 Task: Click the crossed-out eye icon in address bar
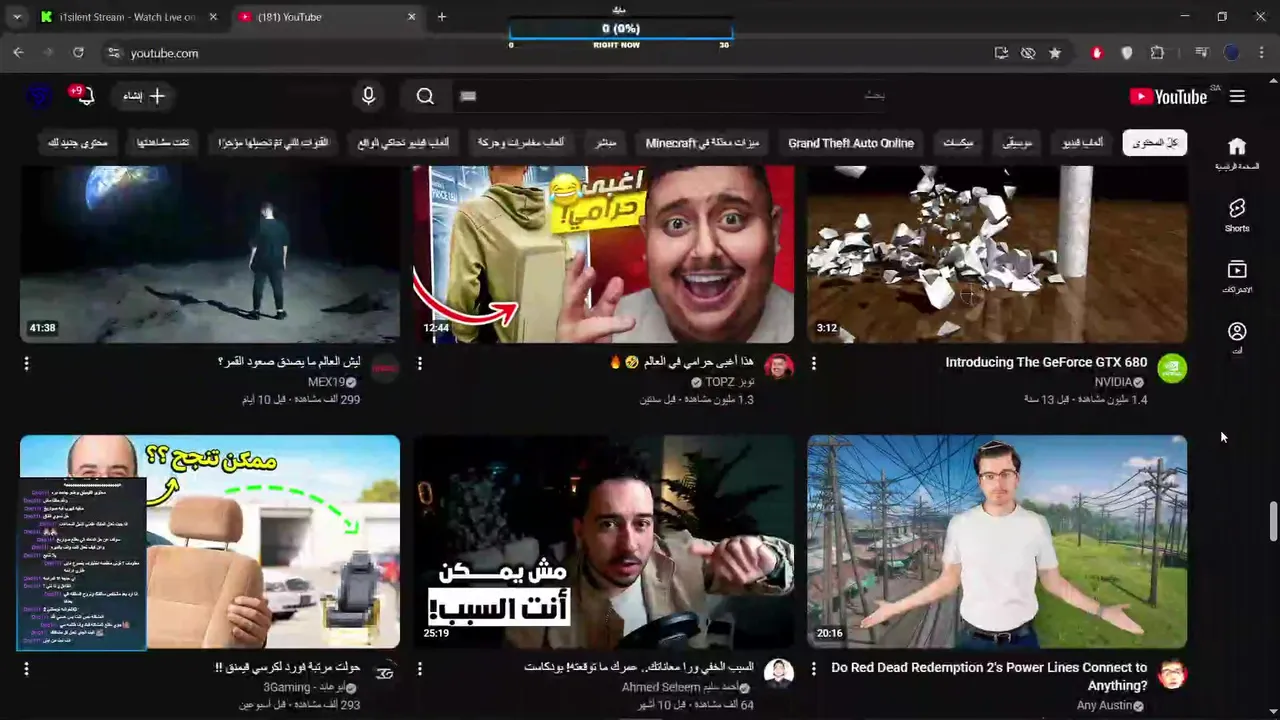coord(1028,53)
